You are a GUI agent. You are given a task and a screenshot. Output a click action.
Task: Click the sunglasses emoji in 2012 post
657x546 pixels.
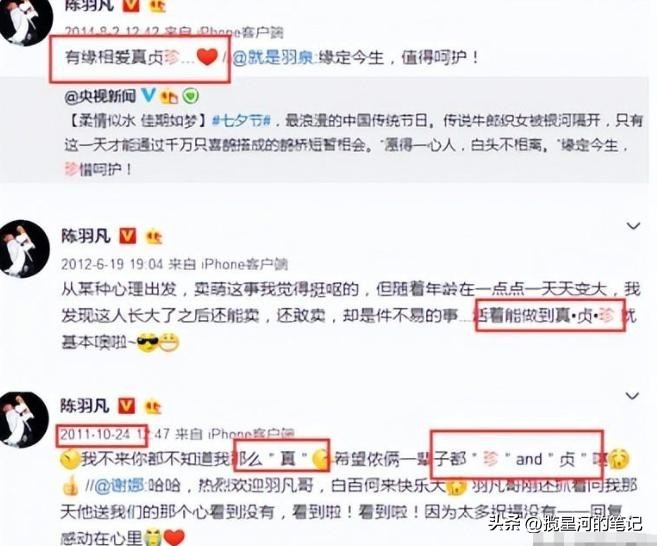tap(147, 343)
